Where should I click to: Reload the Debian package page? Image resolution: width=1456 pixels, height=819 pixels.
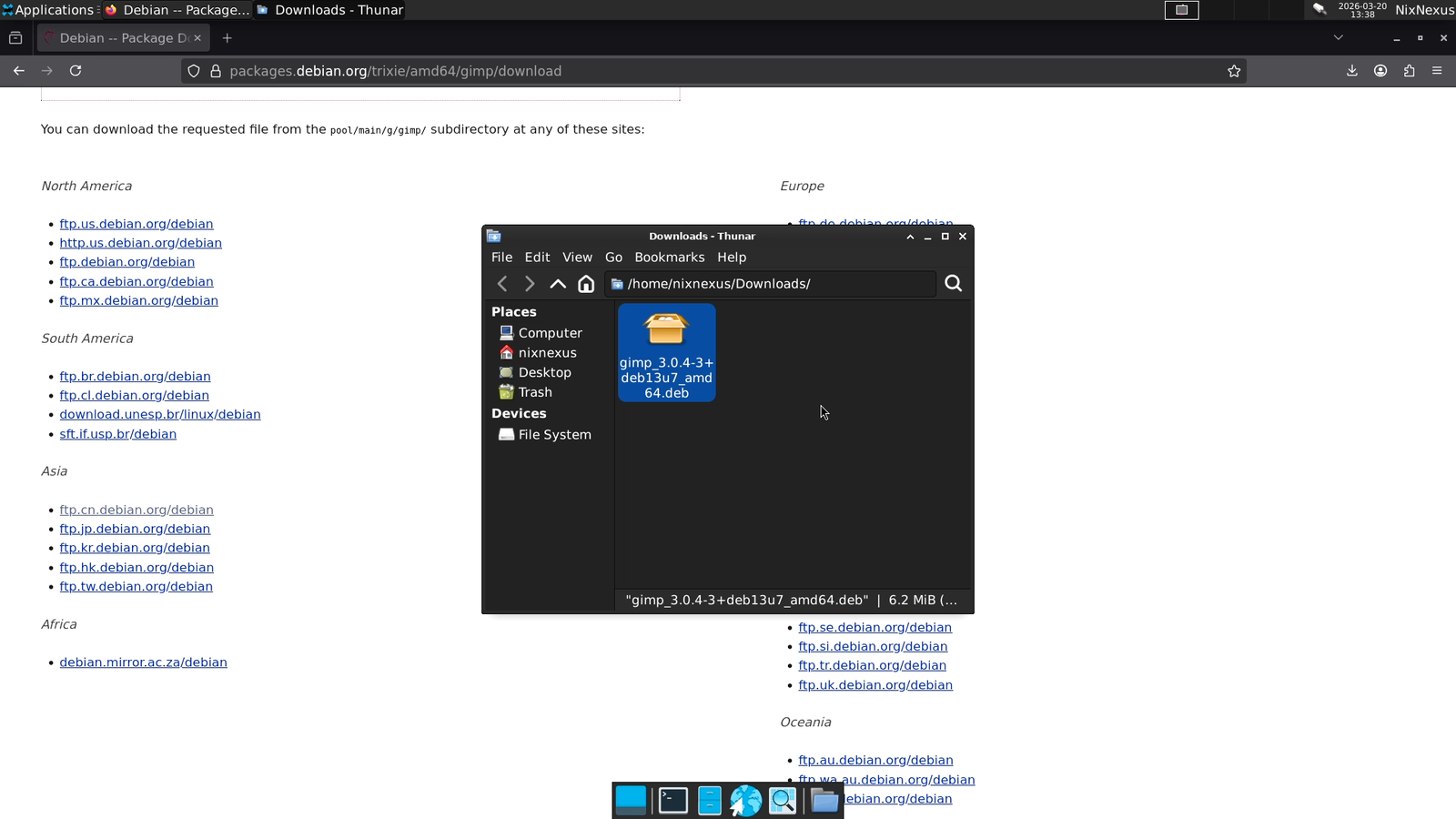pos(76,71)
